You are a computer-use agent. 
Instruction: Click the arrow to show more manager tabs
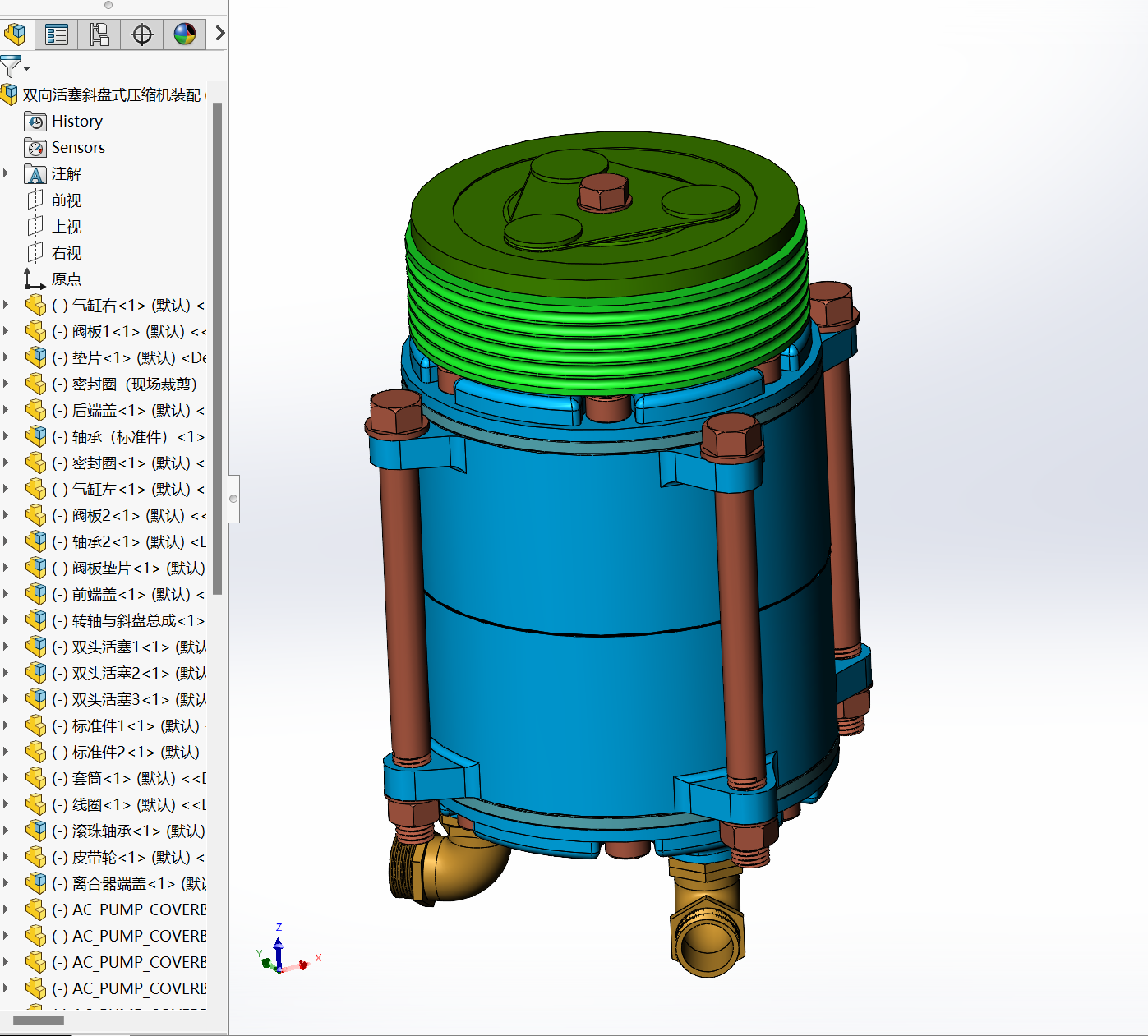[x=219, y=33]
